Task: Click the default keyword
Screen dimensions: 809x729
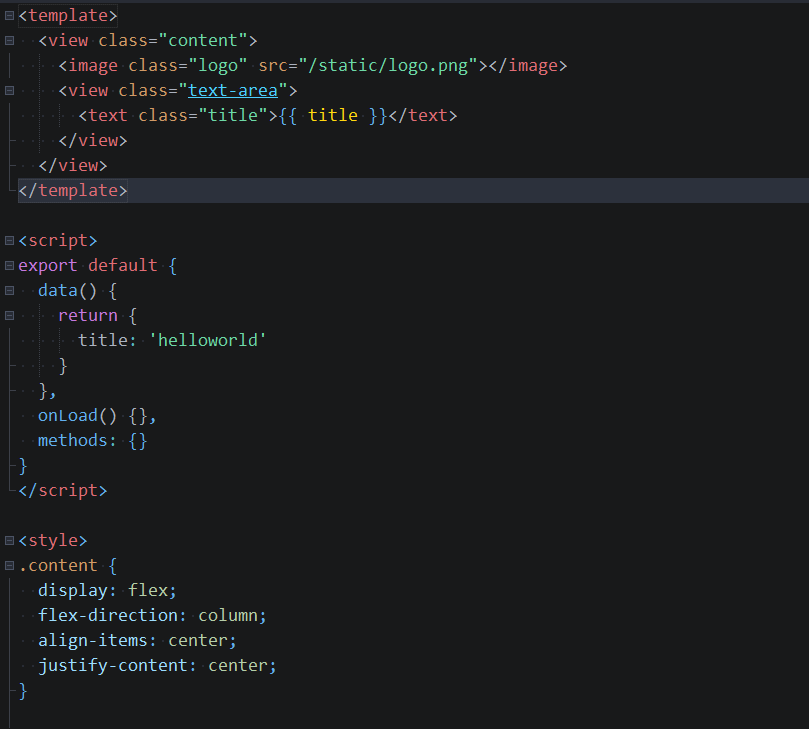Action: tap(123, 265)
